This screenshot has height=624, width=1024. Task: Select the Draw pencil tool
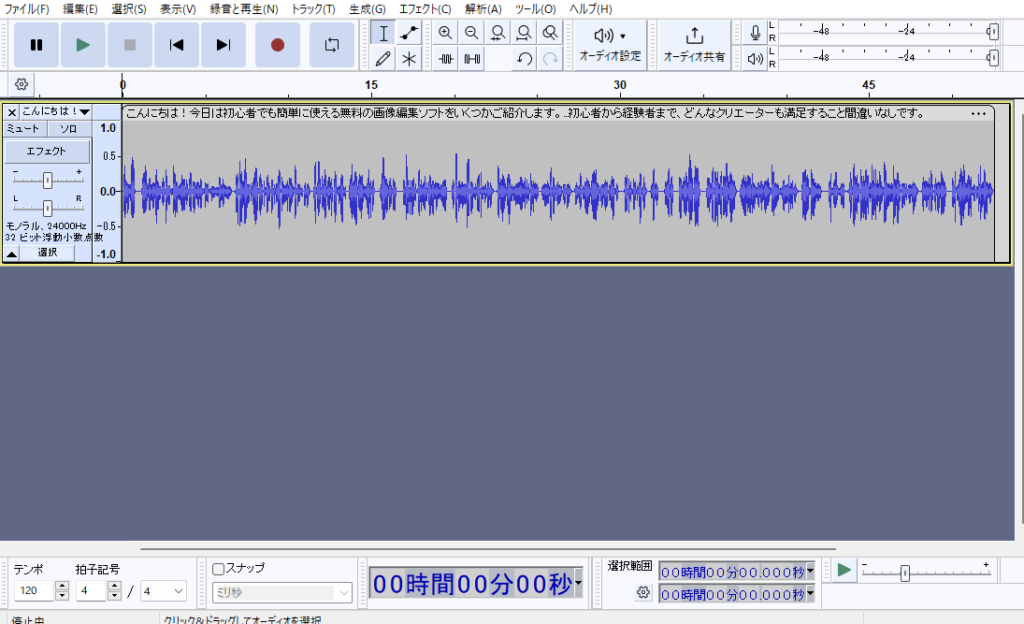382,59
